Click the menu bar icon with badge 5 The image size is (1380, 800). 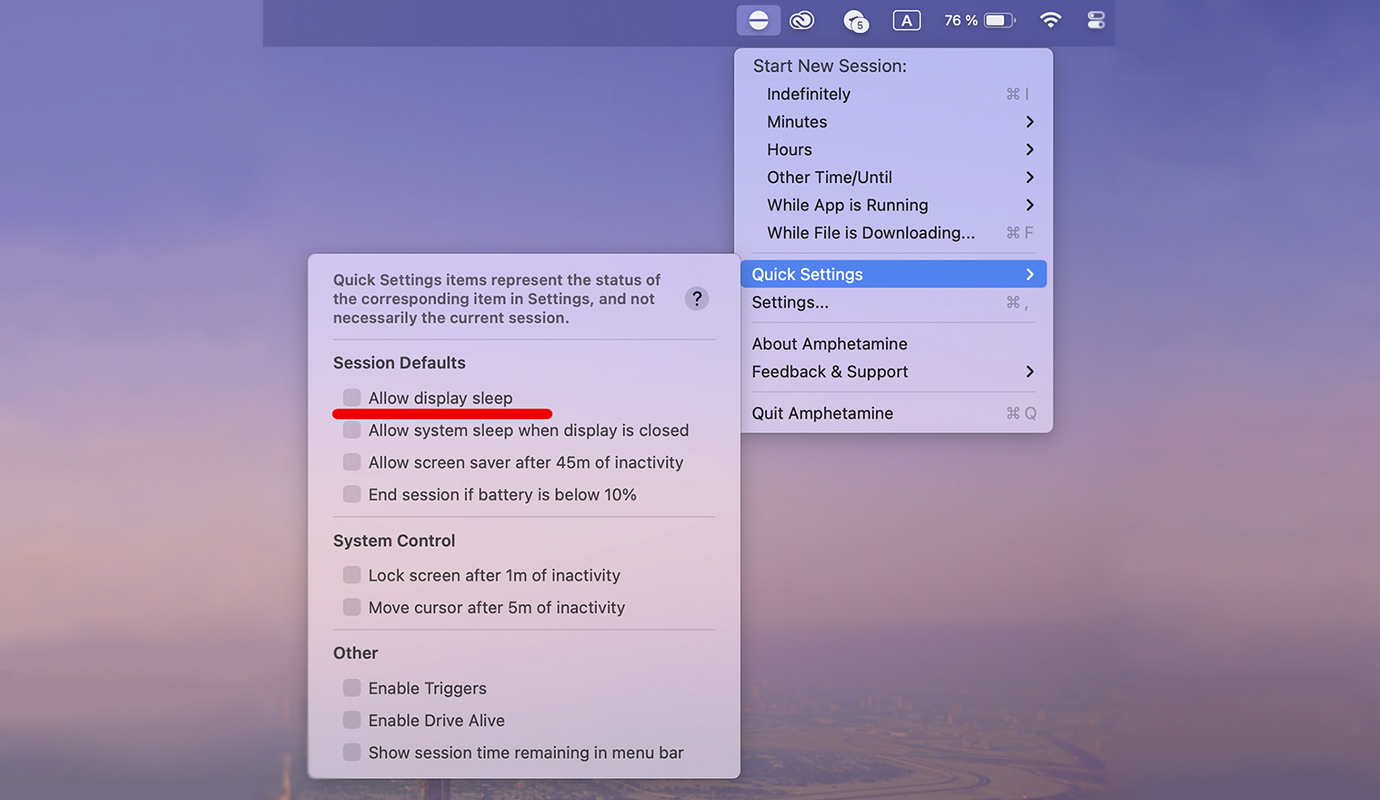click(854, 20)
